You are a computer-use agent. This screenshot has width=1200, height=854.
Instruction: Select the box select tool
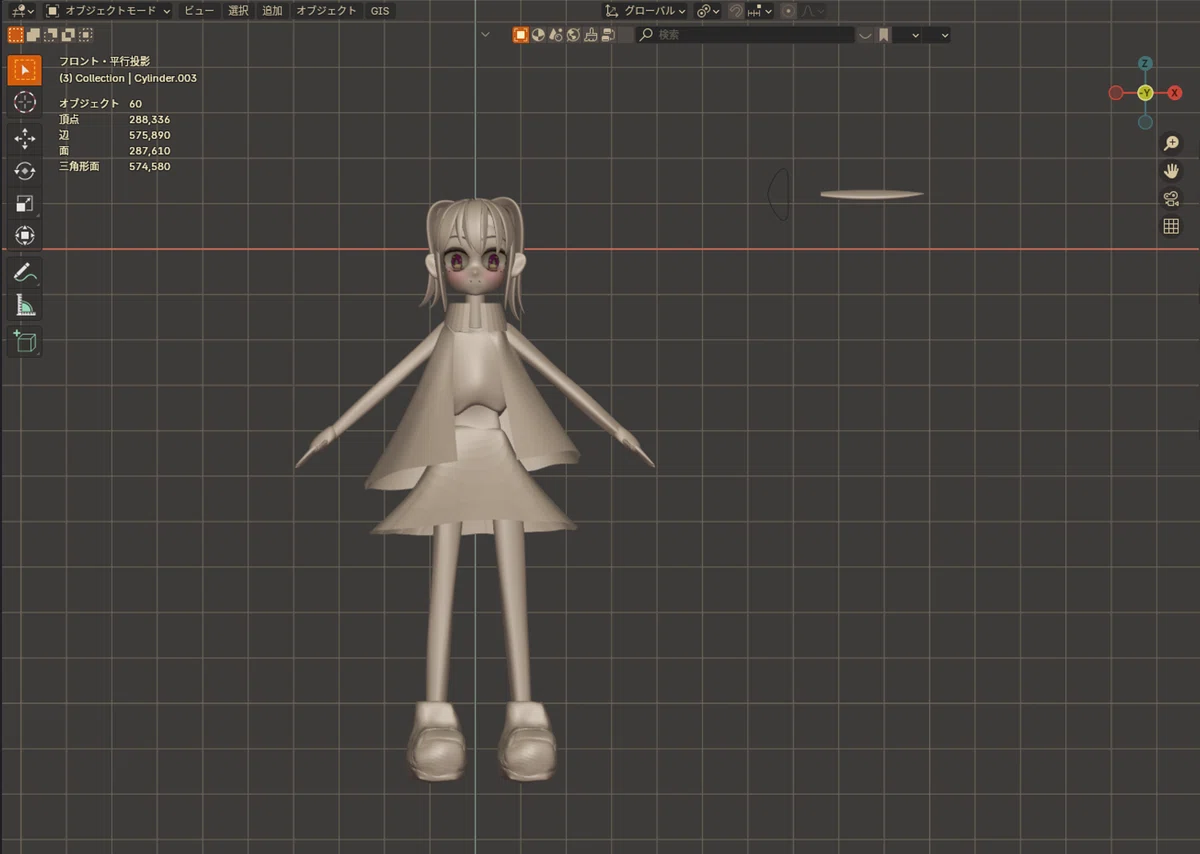pos(25,70)
